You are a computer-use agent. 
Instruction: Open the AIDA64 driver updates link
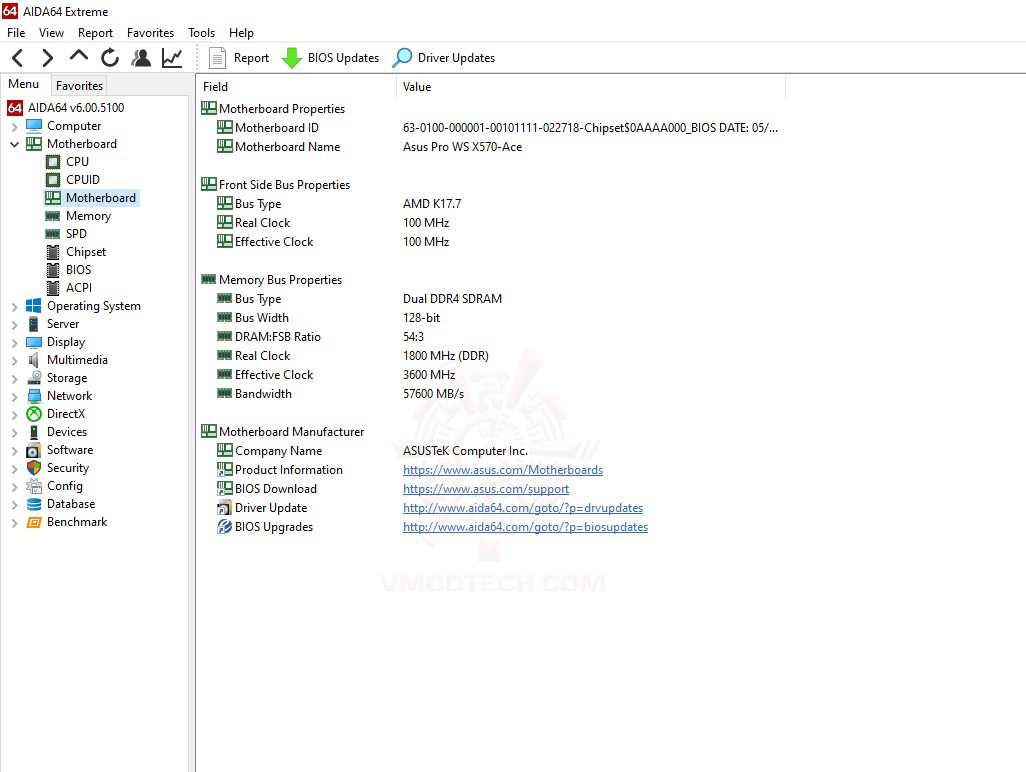coord(522,508)
